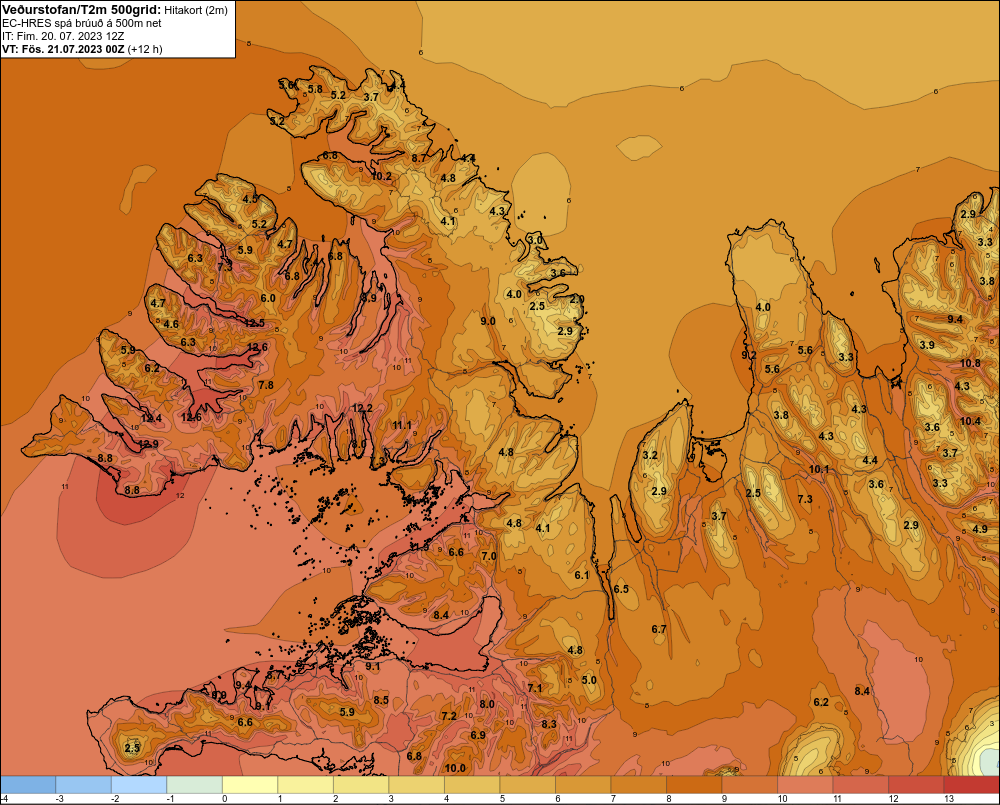The image size is (1000, 805).
Task: Click the 8.5 temperature value
Action: click(381, 700)
